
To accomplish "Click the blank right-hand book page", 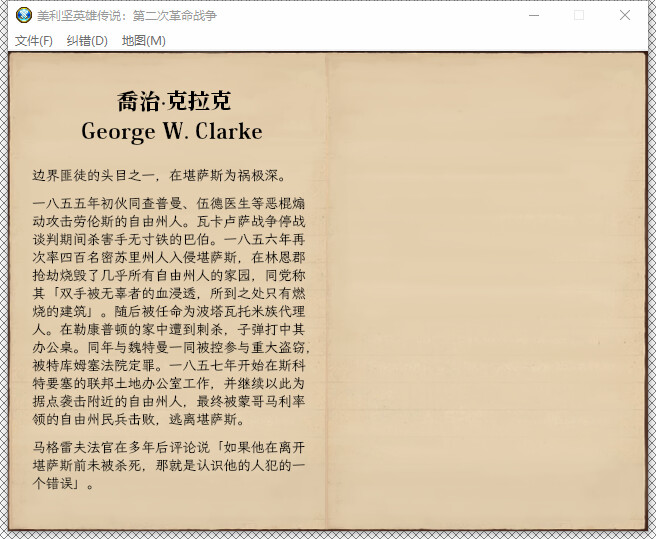I will coord(485,290).
